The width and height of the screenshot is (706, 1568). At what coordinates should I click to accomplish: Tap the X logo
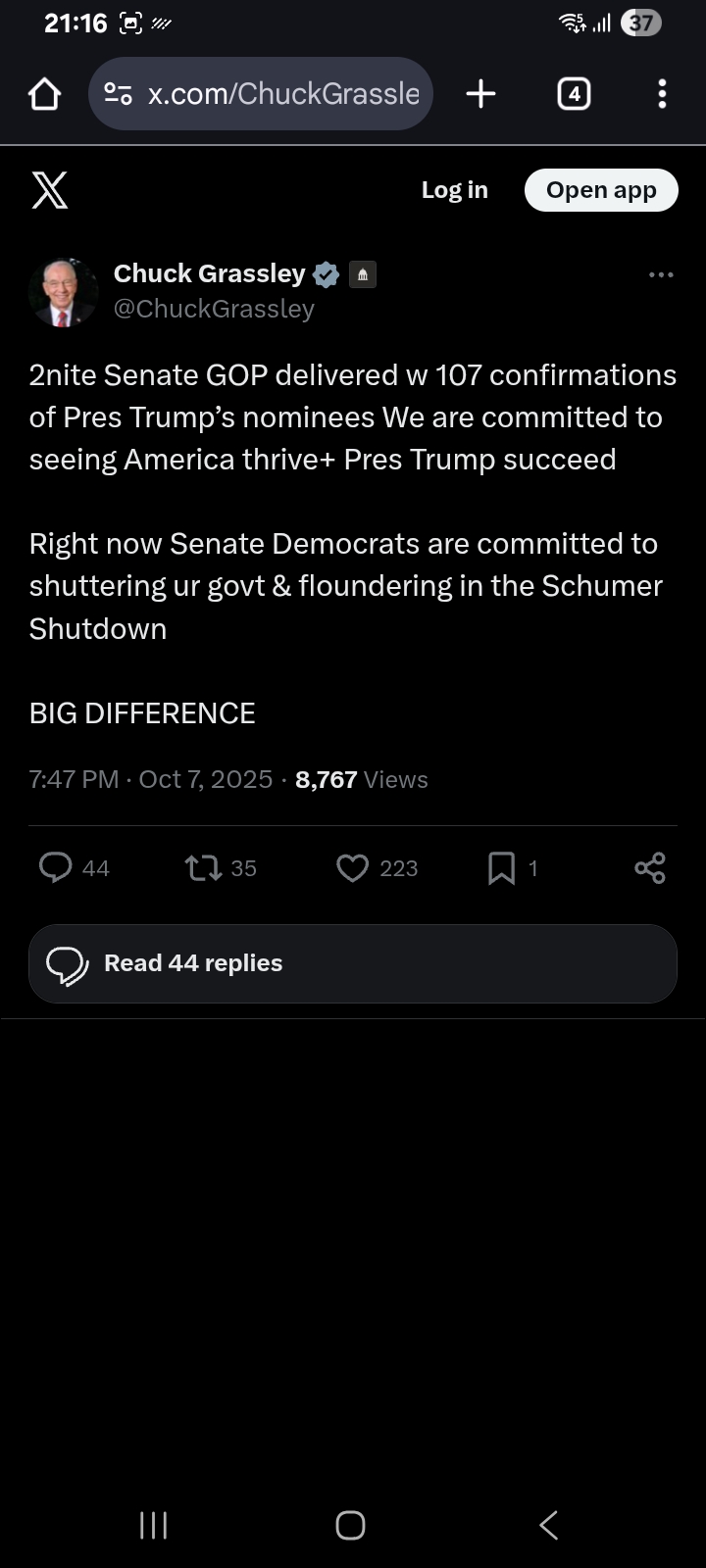(x=50, y=190)
